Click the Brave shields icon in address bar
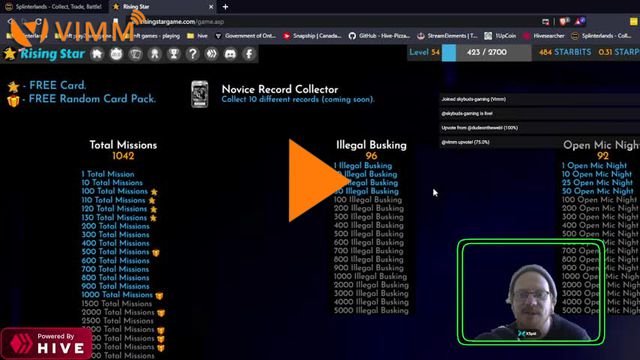 (564, 21)
